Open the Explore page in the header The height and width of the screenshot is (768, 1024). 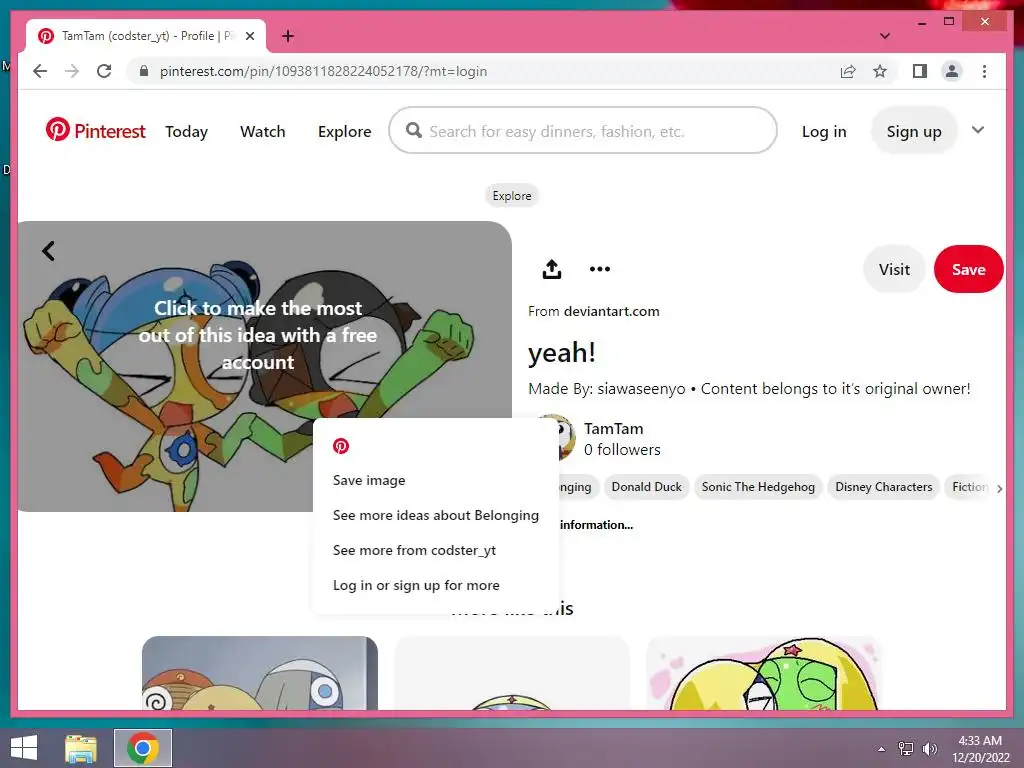coord(344,131)
